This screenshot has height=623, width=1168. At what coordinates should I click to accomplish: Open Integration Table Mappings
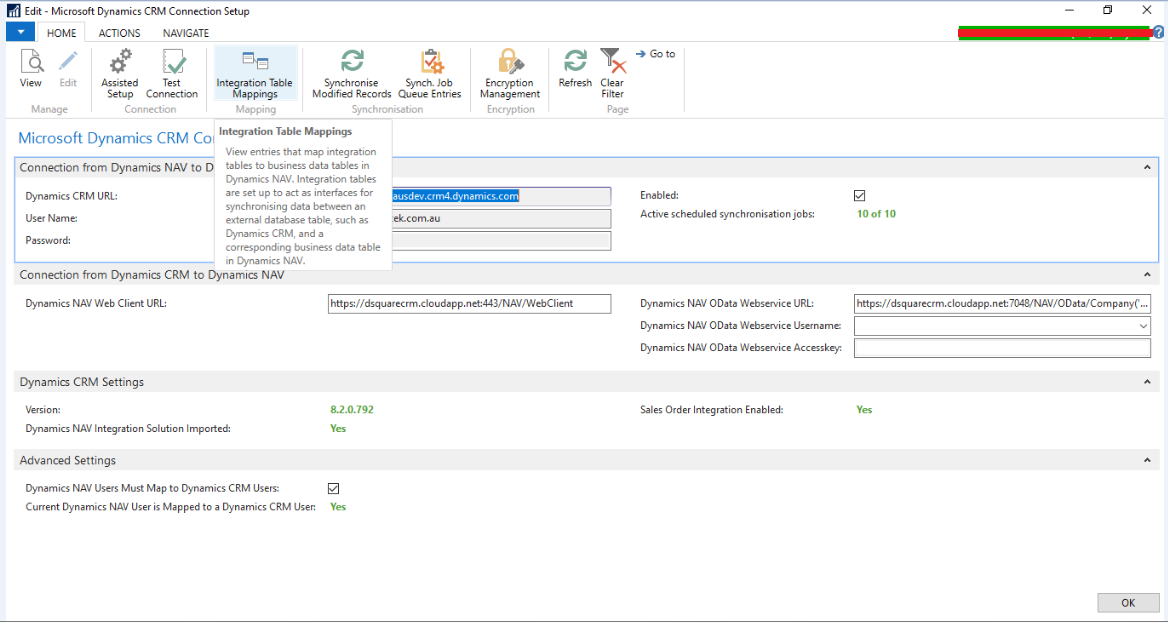tap(255, 75)
